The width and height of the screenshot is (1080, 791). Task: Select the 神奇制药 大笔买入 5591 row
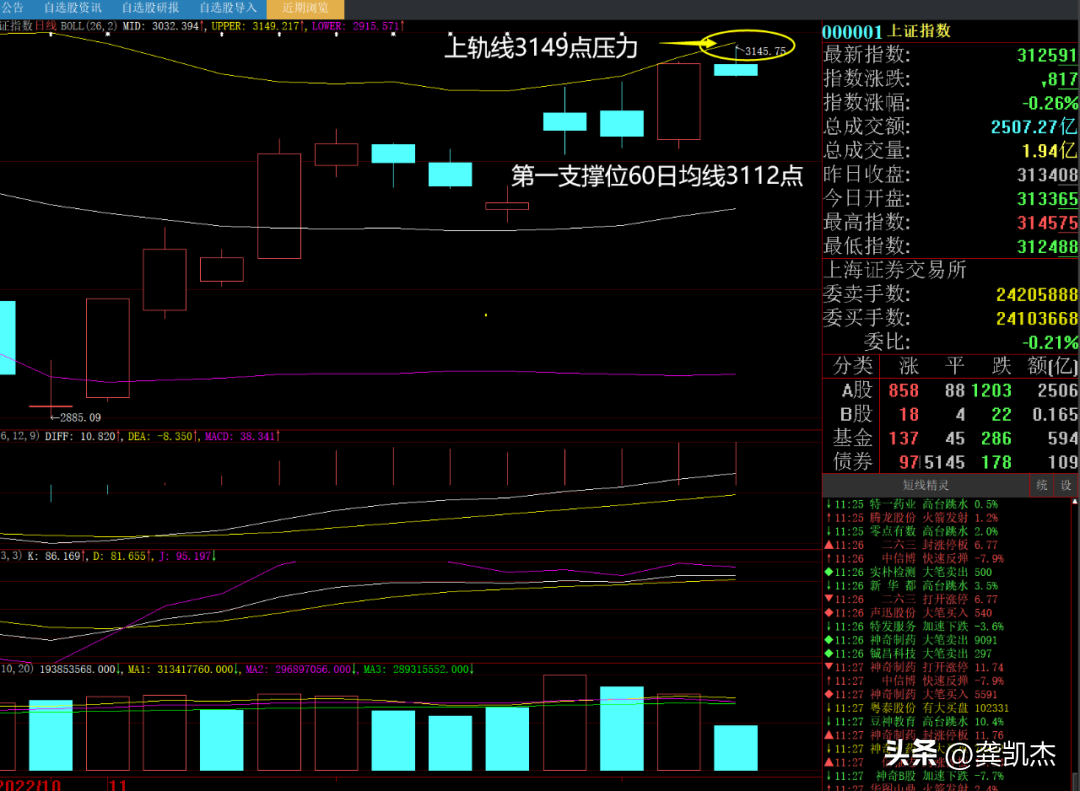946,695
